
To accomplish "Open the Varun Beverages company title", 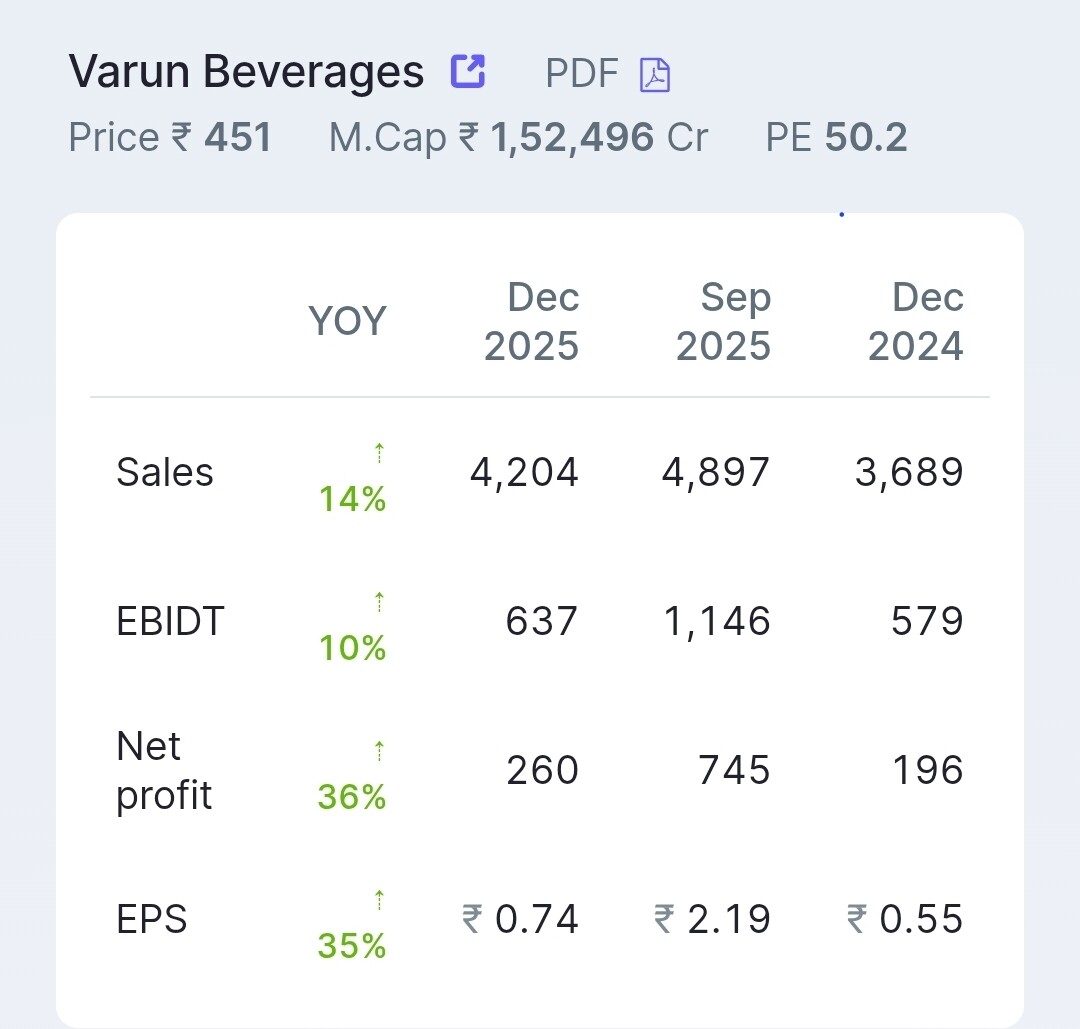I will click(x=246, y=72).
